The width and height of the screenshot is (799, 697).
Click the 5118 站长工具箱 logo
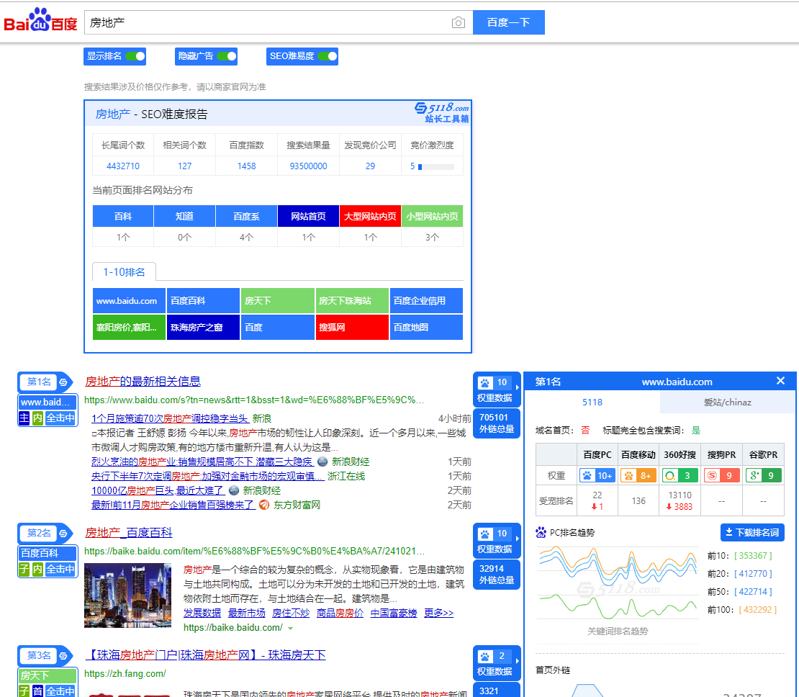tap(442, 113)
